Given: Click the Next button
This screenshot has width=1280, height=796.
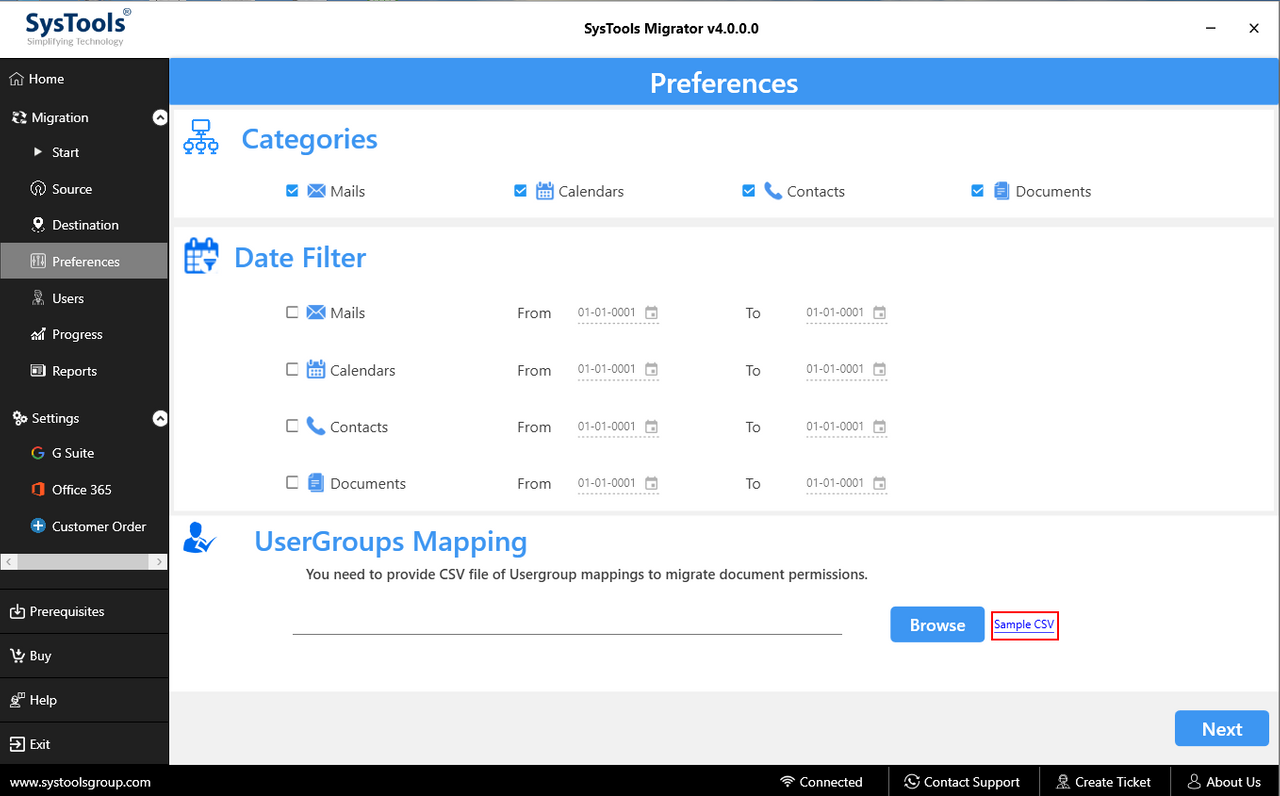Looking at the screenshot, I should coord(1222,729).
